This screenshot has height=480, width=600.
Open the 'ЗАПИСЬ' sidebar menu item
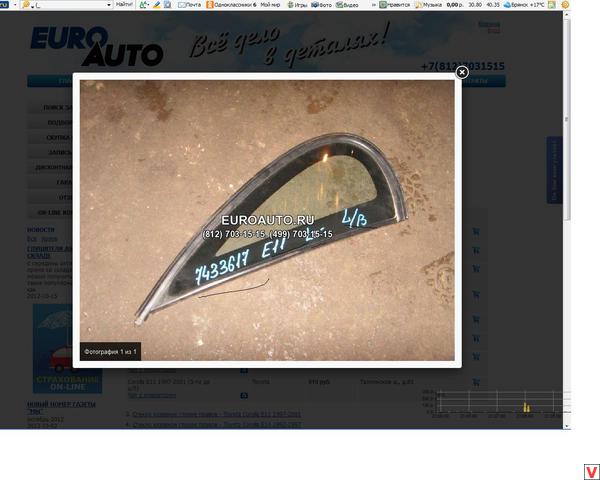click(x=50, y=152)
